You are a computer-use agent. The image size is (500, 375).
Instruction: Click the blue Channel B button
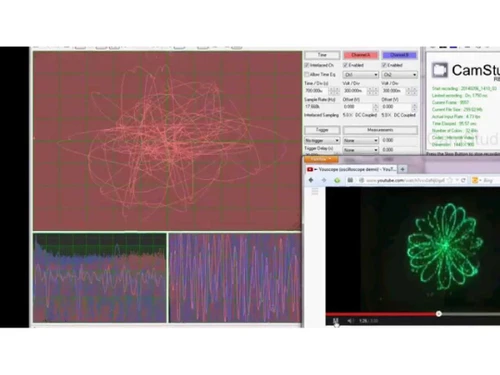(400, 55)
